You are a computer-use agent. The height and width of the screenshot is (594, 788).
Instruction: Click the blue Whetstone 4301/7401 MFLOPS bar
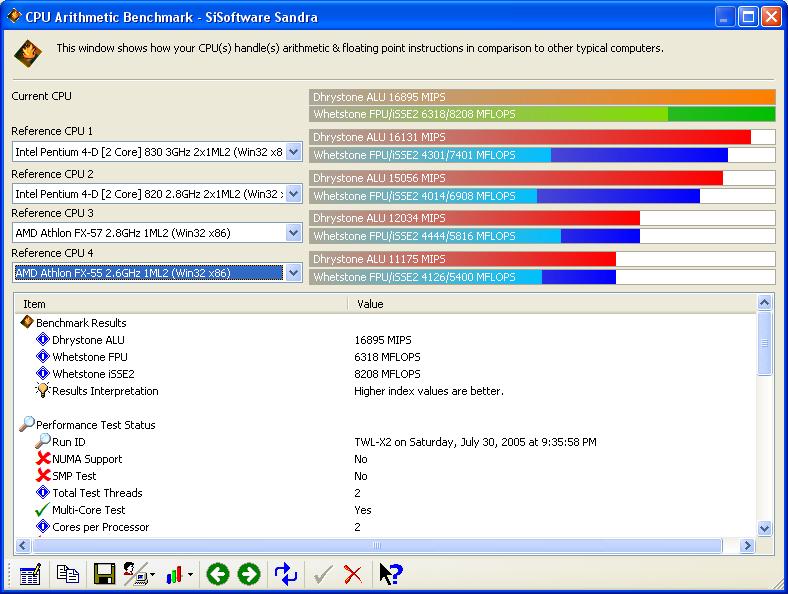[542, 155]
